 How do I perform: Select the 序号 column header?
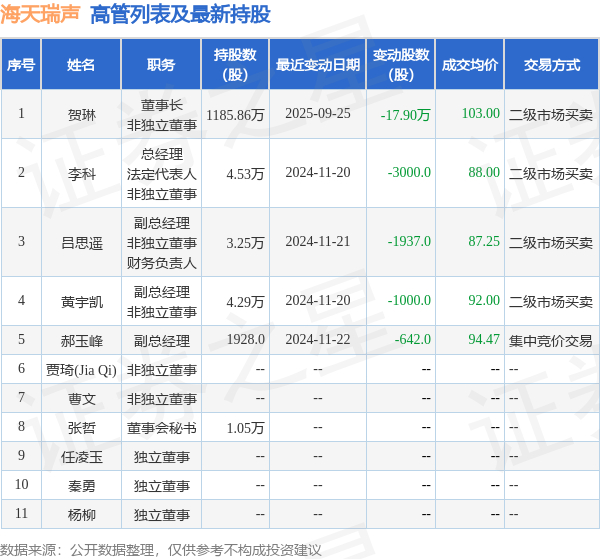pos(21,64)
